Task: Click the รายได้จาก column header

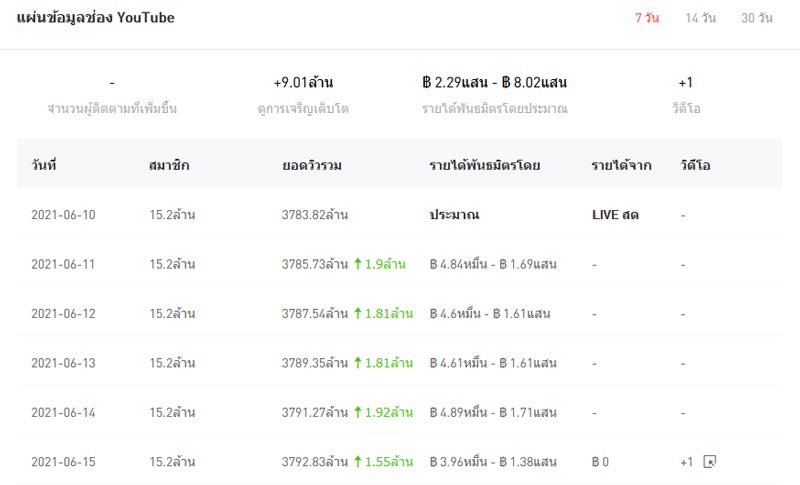Action: coord(621,165)
